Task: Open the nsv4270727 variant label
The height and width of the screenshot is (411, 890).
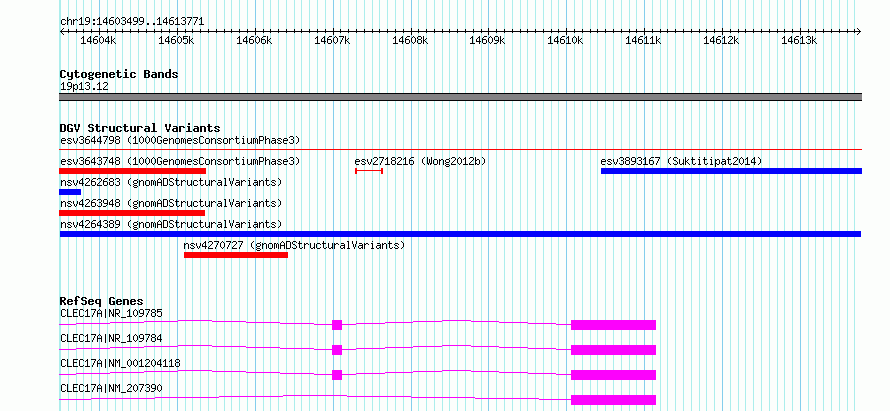Action: tap(294, 245)
